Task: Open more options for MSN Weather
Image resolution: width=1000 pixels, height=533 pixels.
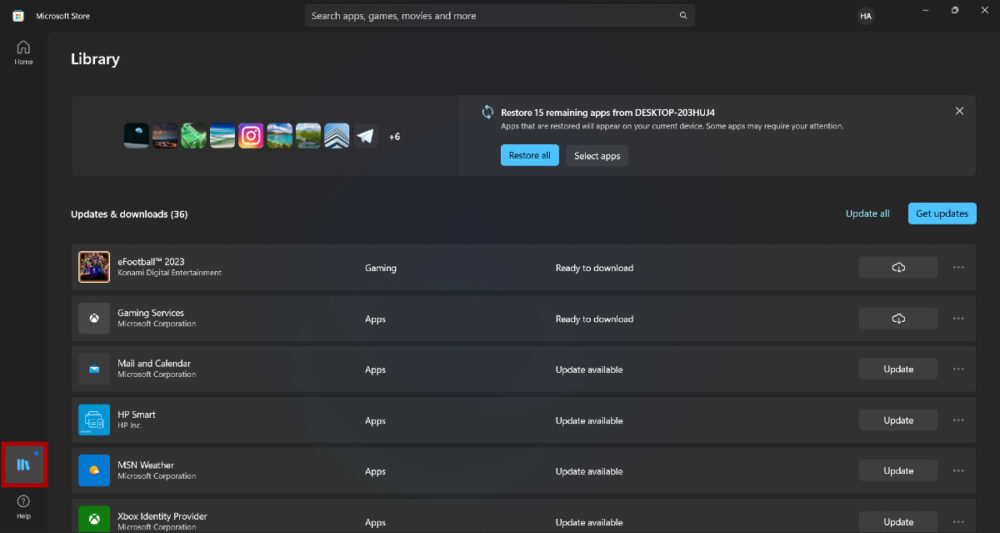Action: 958,471
